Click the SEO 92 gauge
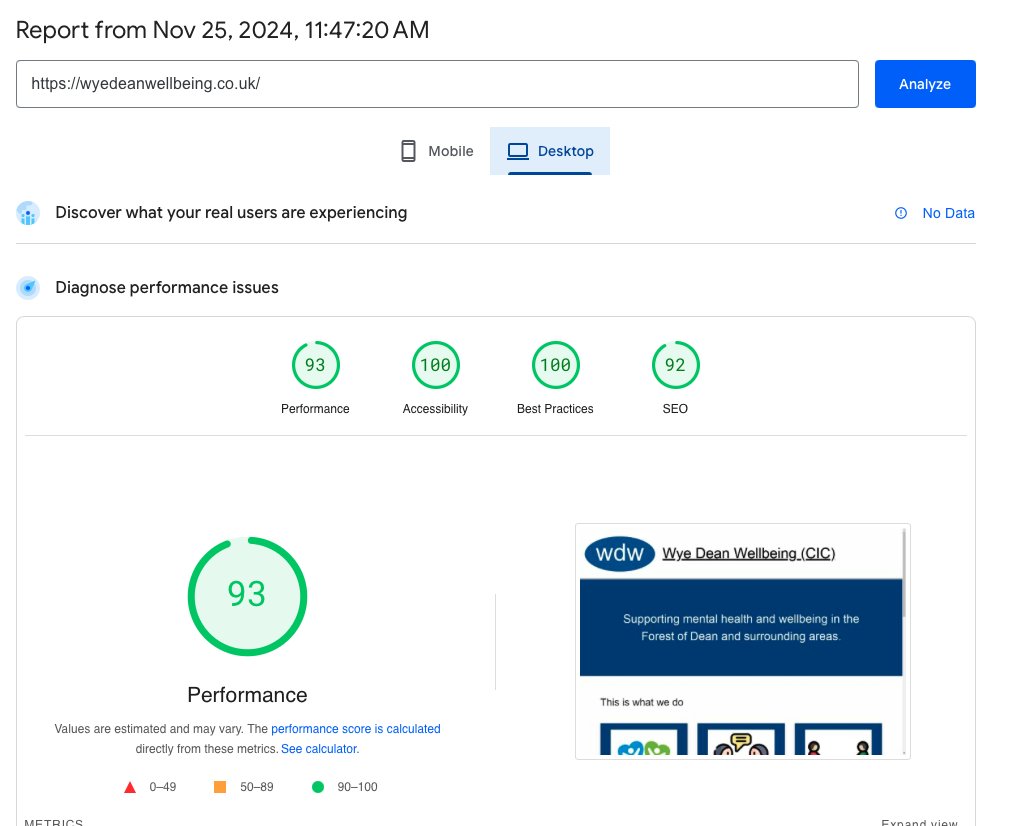 click(675, 365)
